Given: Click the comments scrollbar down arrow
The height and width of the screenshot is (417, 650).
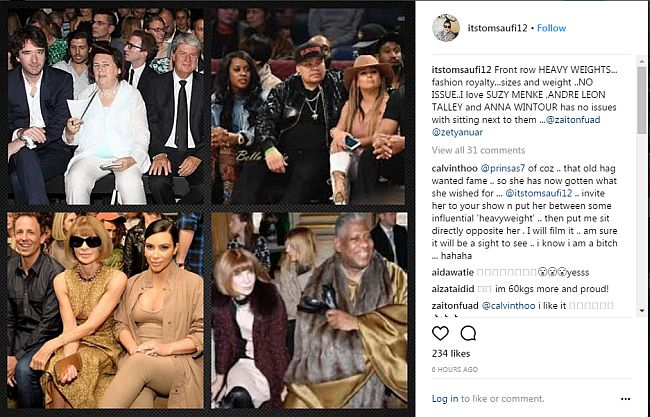Looking at the screenshot, I should coord(642,310).
